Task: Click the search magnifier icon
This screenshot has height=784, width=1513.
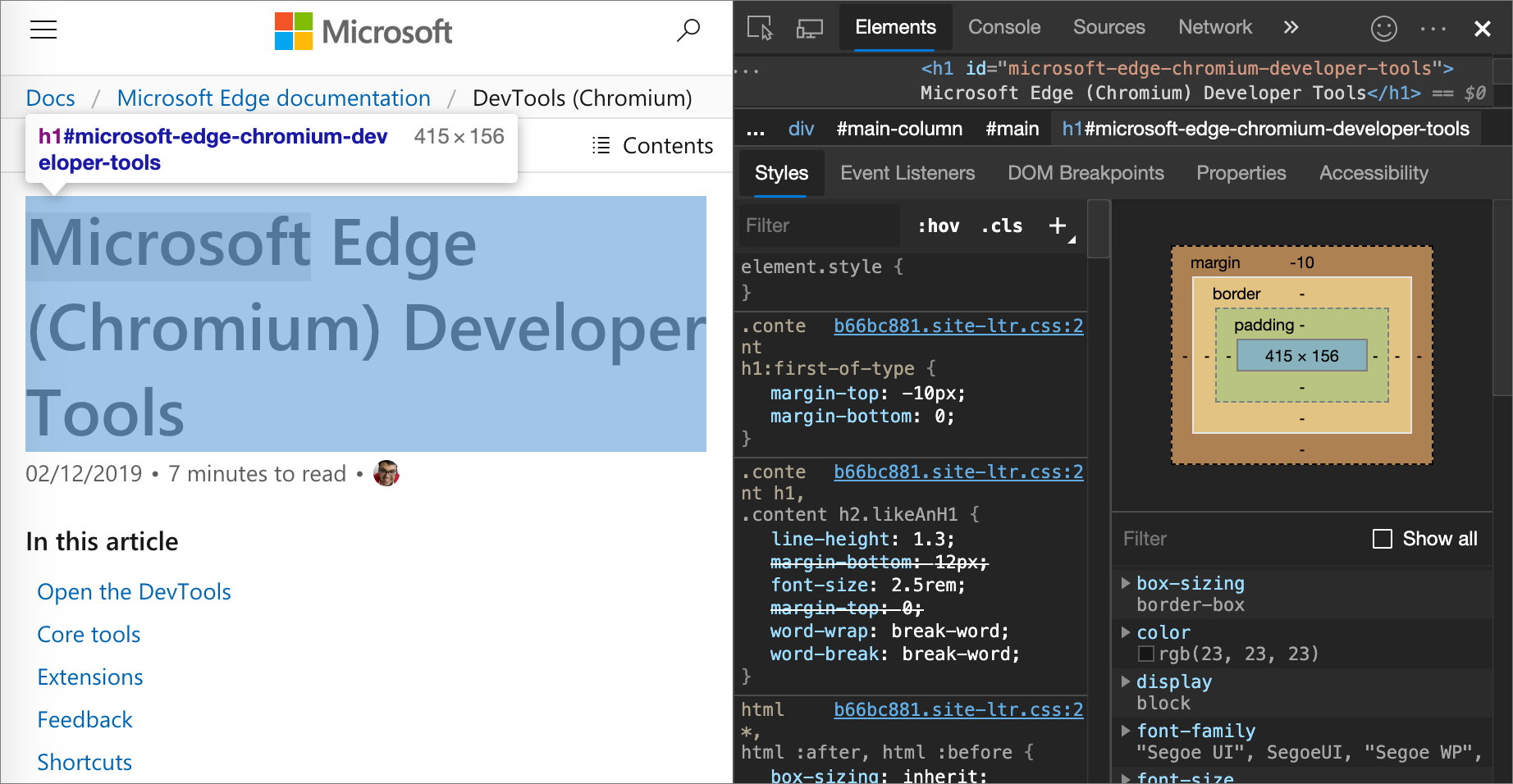Action: [688, 30]
